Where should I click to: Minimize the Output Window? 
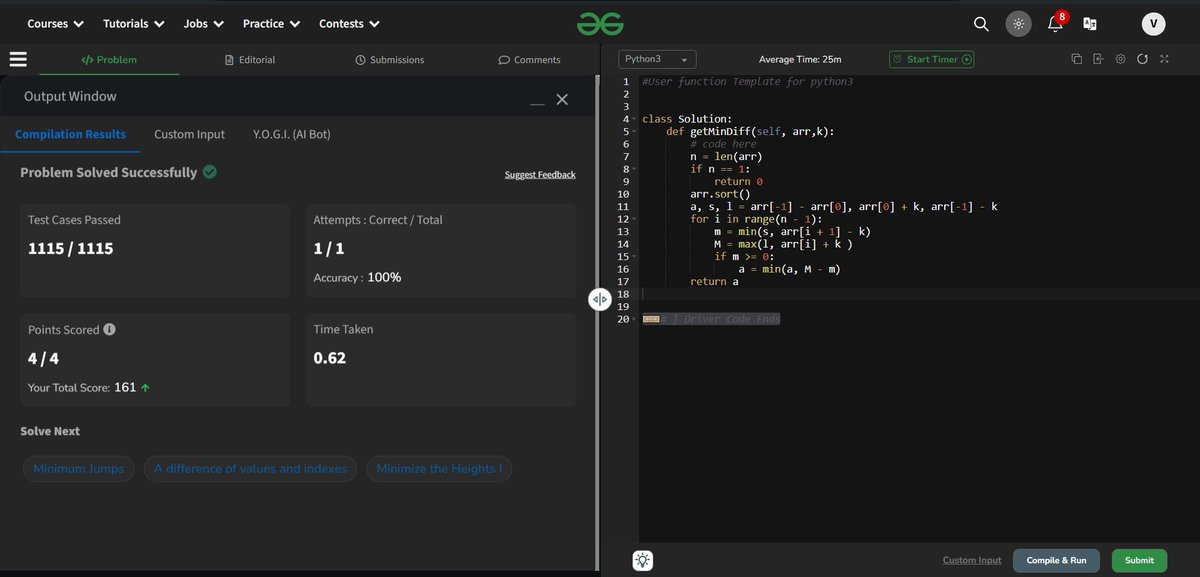pos(538,103)
